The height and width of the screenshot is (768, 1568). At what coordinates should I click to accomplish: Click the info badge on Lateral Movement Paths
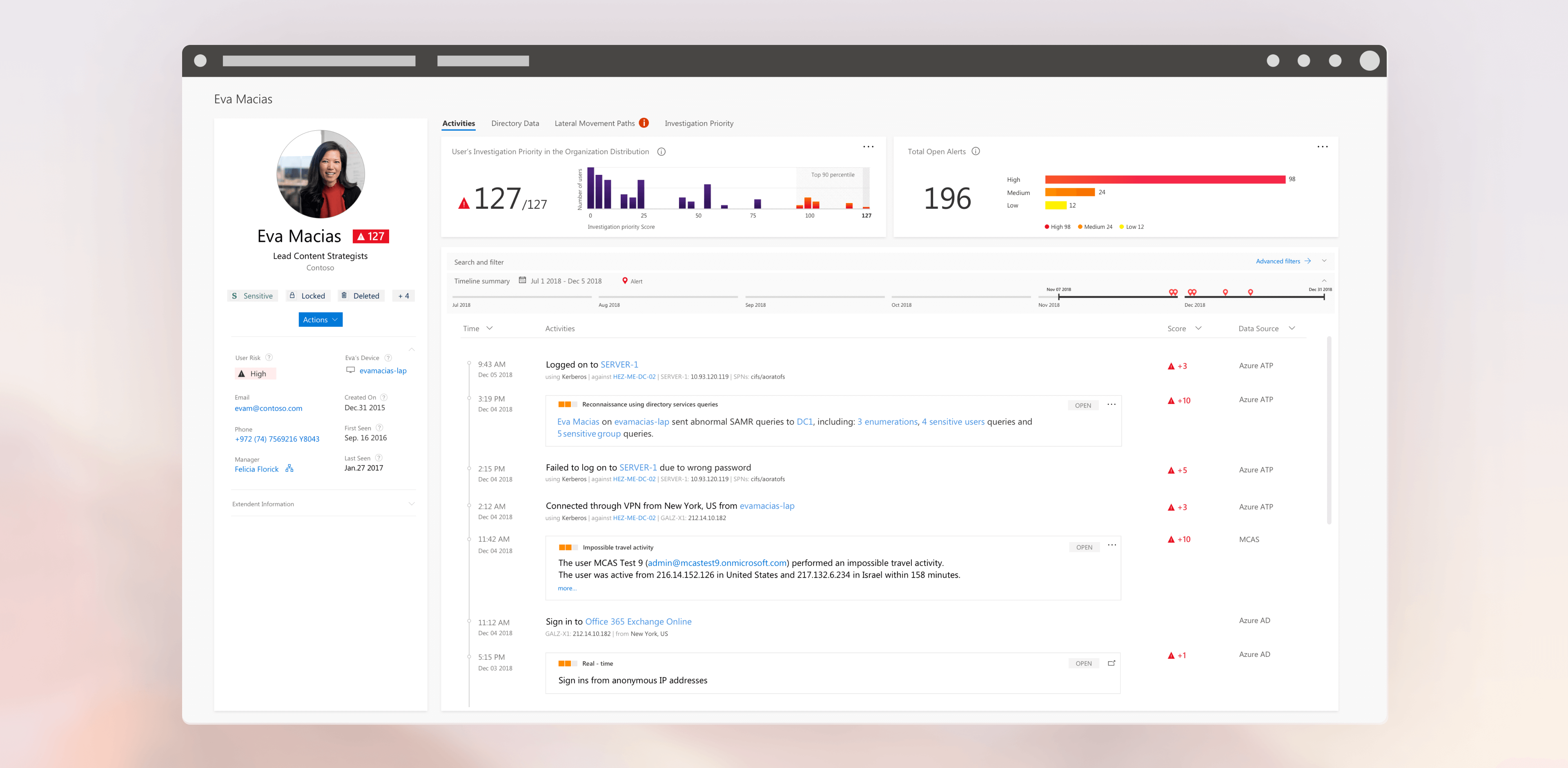point(644,123)
